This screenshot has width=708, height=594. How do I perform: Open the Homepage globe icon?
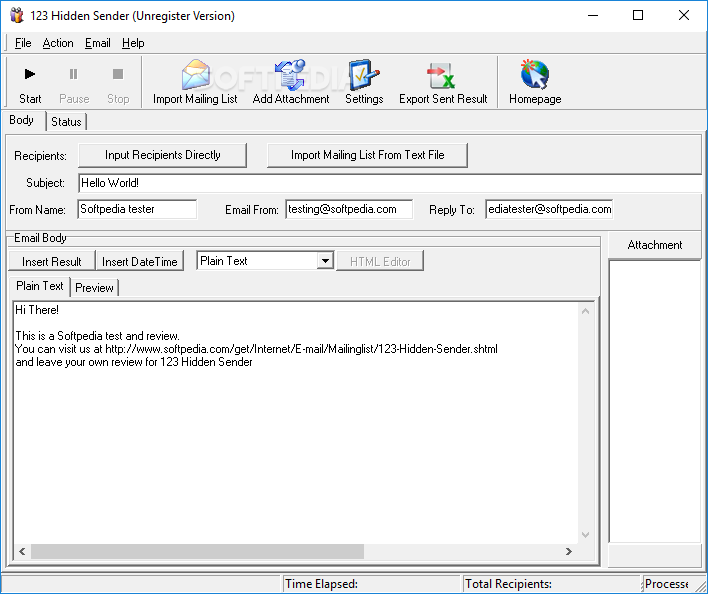pyautogui.click(x=535, y=74)
